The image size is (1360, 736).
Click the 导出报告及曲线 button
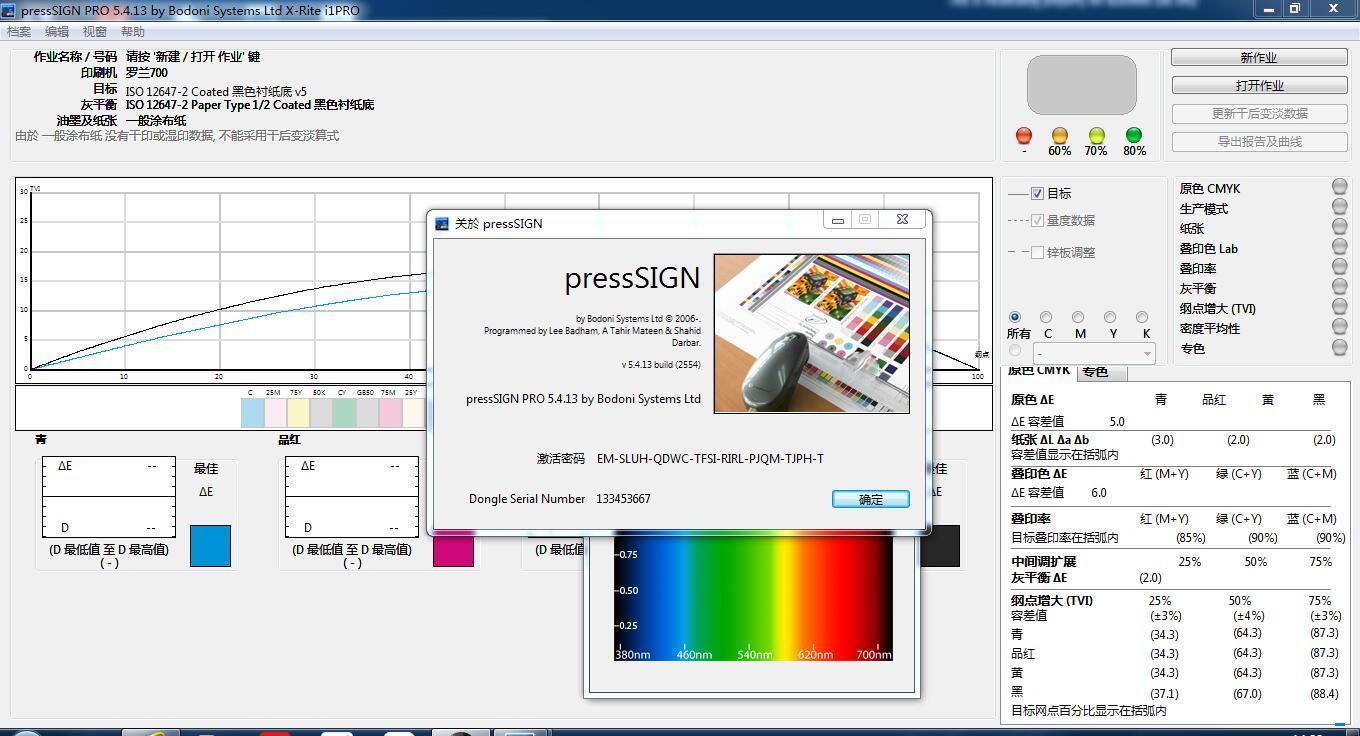pos(1259,142)
